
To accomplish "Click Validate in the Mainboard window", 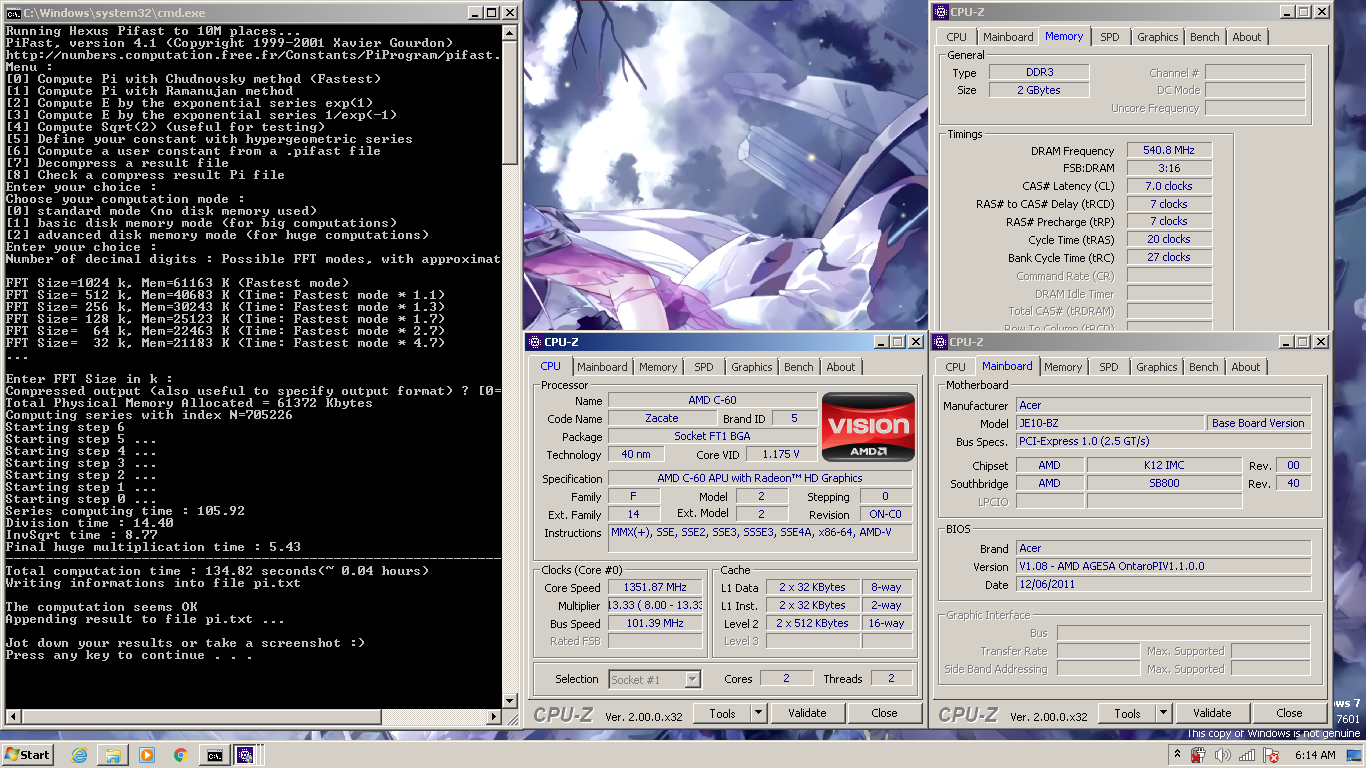I will click(1212, 713).
